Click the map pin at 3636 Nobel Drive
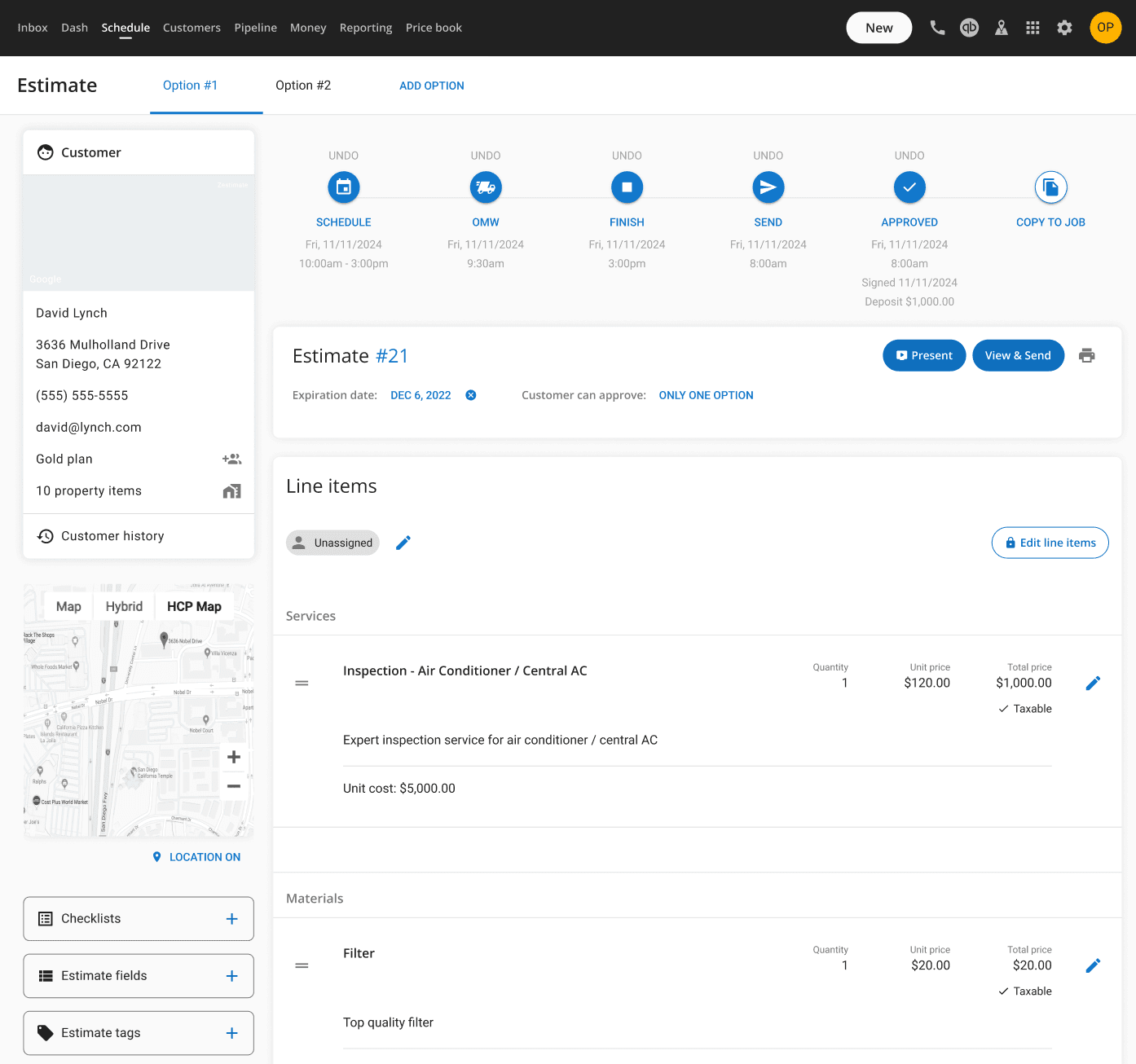This screenshot has width=1136, height=1064. pos(164,639)
